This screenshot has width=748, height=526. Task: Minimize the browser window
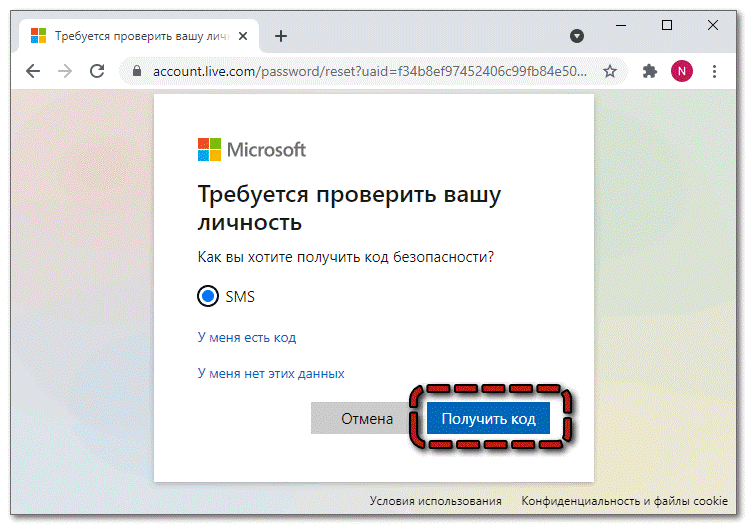(621, 25)
